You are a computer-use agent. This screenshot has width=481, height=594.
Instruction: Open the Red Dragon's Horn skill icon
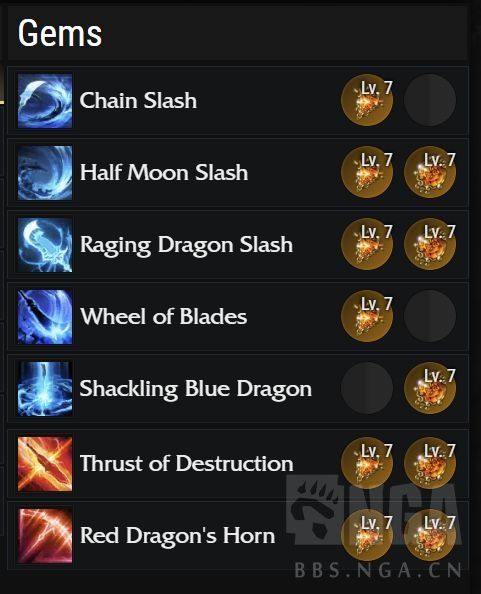point(45,536)
